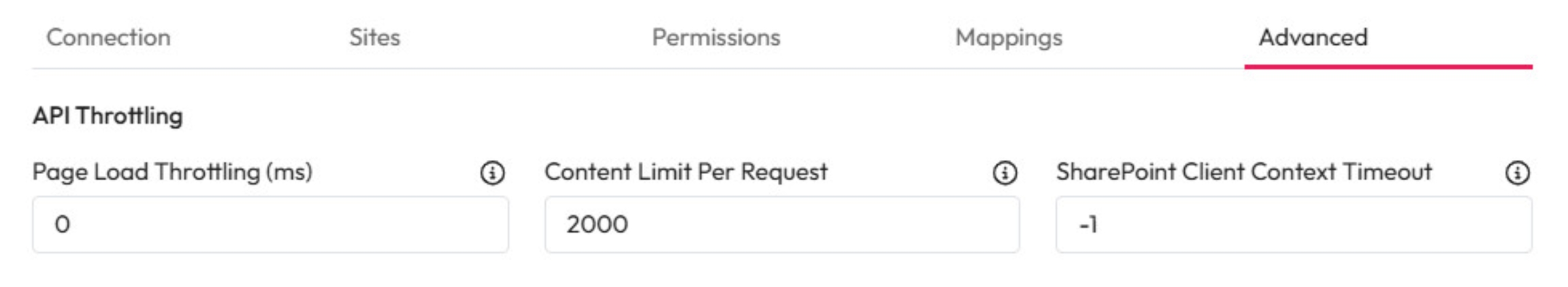Place cursor on the 2000 value
This screenshot has width=1568, height=287.
pyautogui.click(x=597, y=224)
